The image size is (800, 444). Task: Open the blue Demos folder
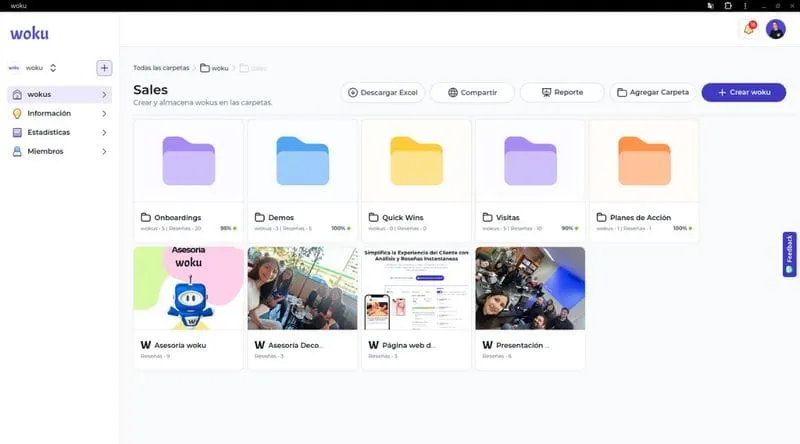point(303,161)
